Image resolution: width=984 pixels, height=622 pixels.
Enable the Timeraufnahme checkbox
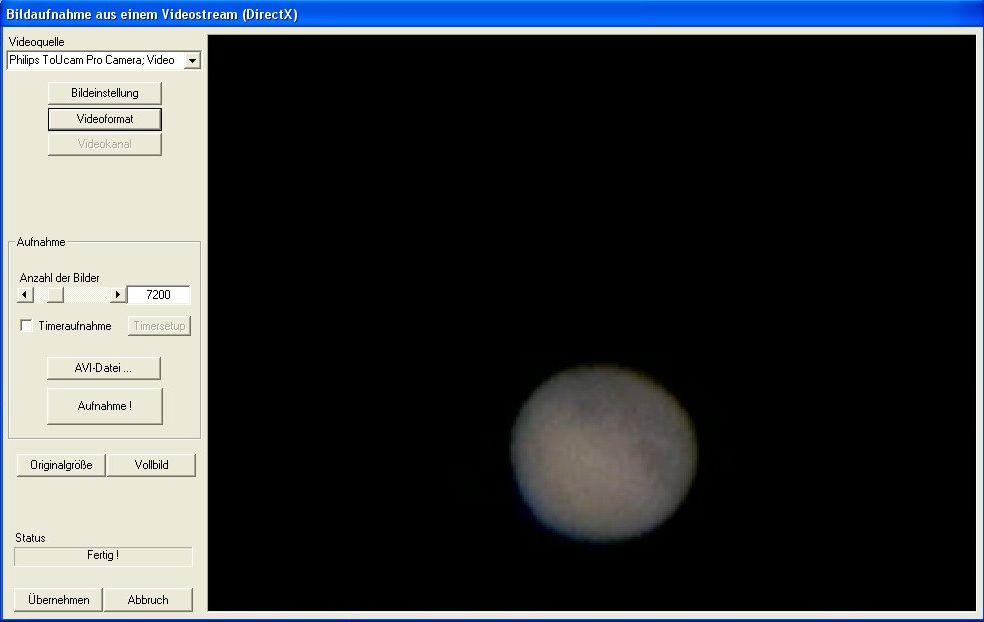point(27,326)
